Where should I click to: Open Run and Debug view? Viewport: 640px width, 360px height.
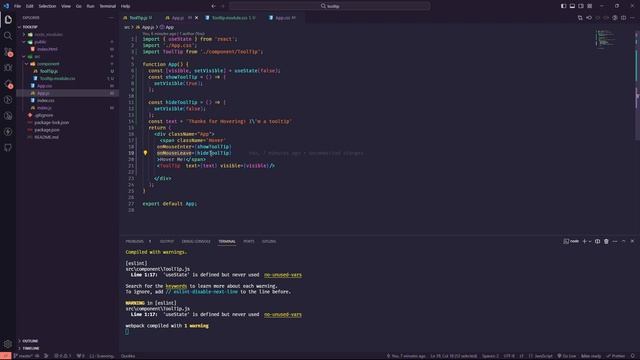[8, 68]
